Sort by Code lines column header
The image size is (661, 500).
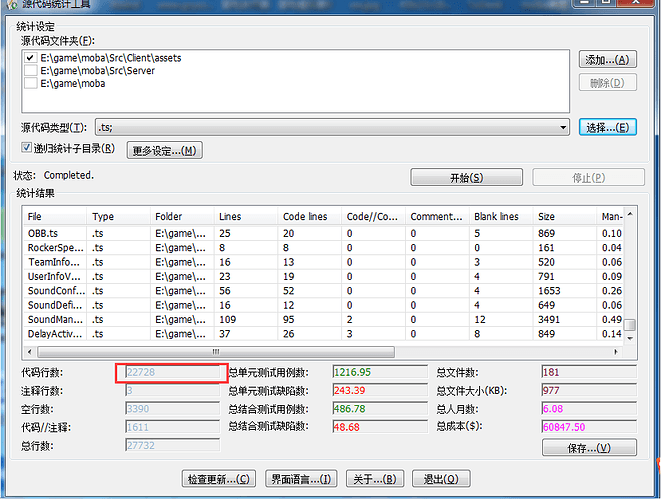click(309, 216)
